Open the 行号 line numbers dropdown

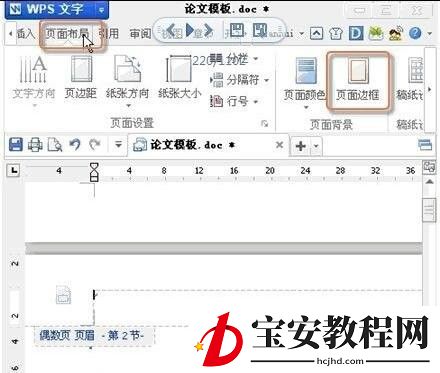[x=234, y=101]
